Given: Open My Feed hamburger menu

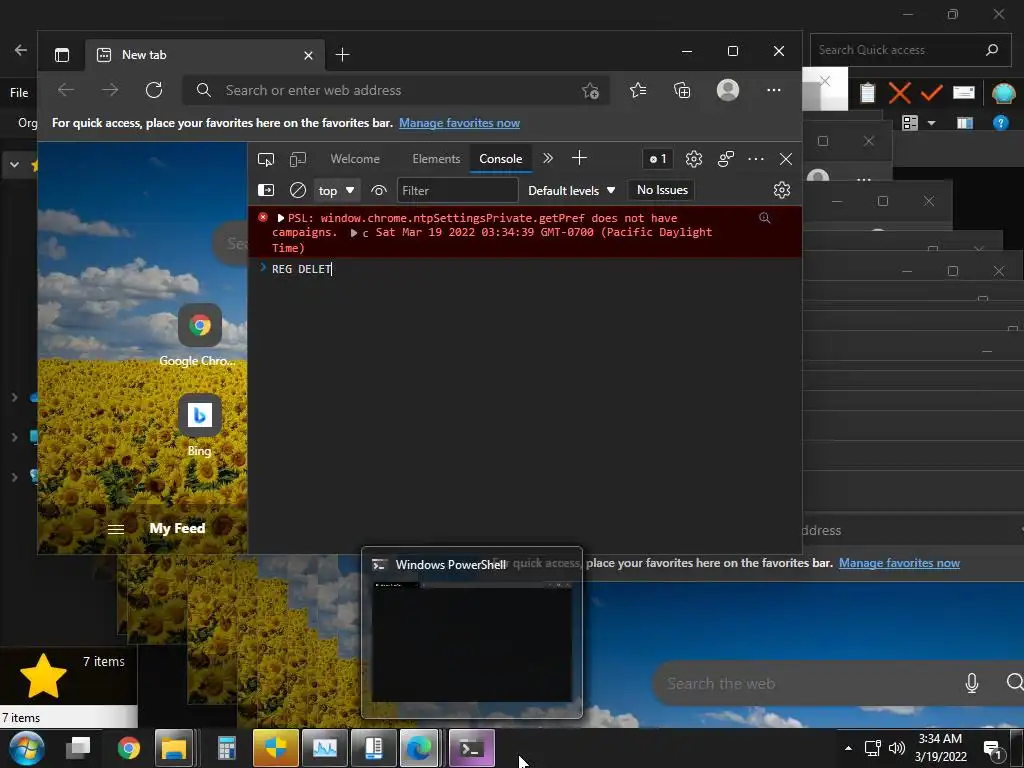Looking at the screenshot, I should 116,529.
